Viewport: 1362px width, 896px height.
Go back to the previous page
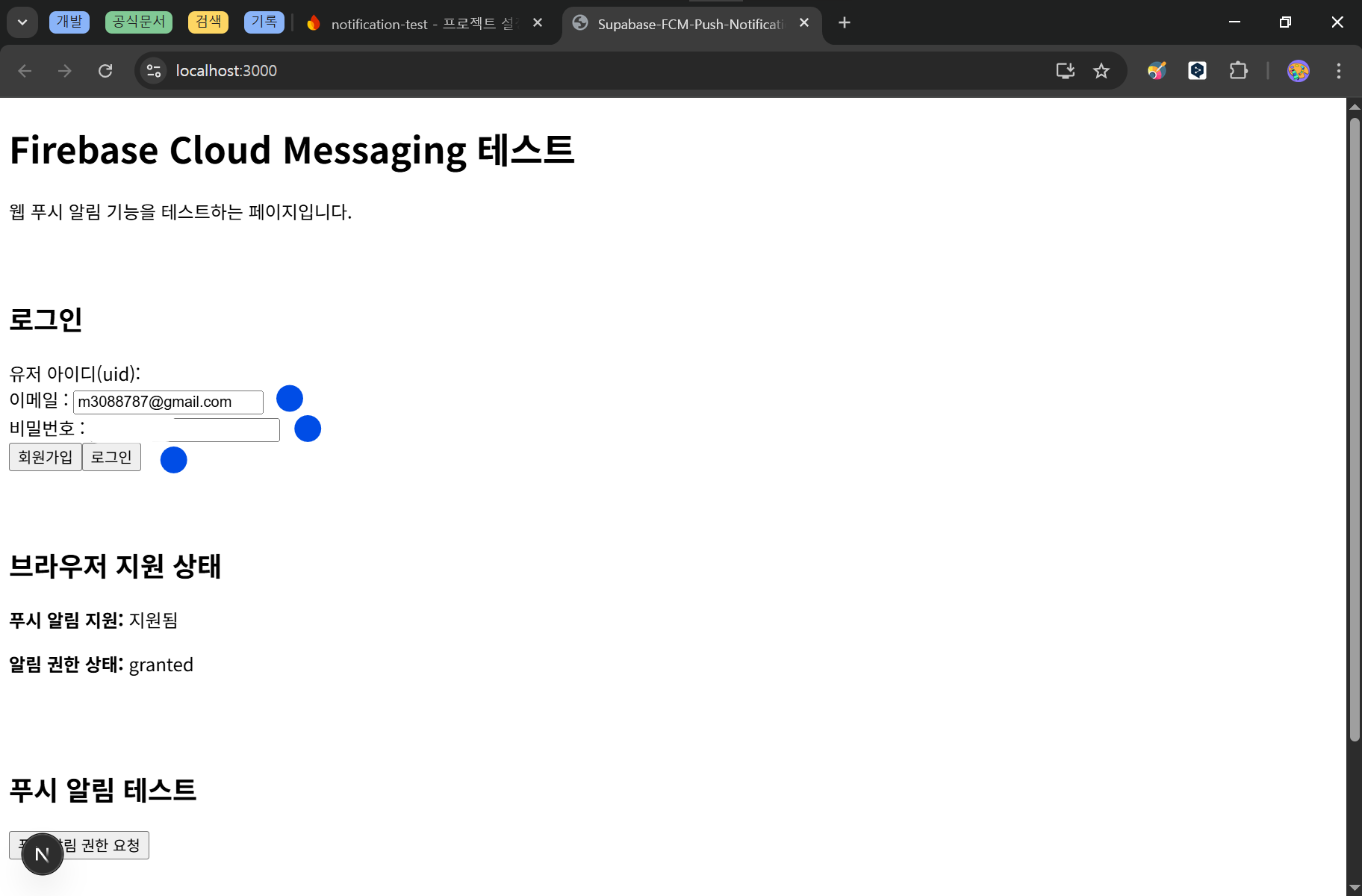25,70
